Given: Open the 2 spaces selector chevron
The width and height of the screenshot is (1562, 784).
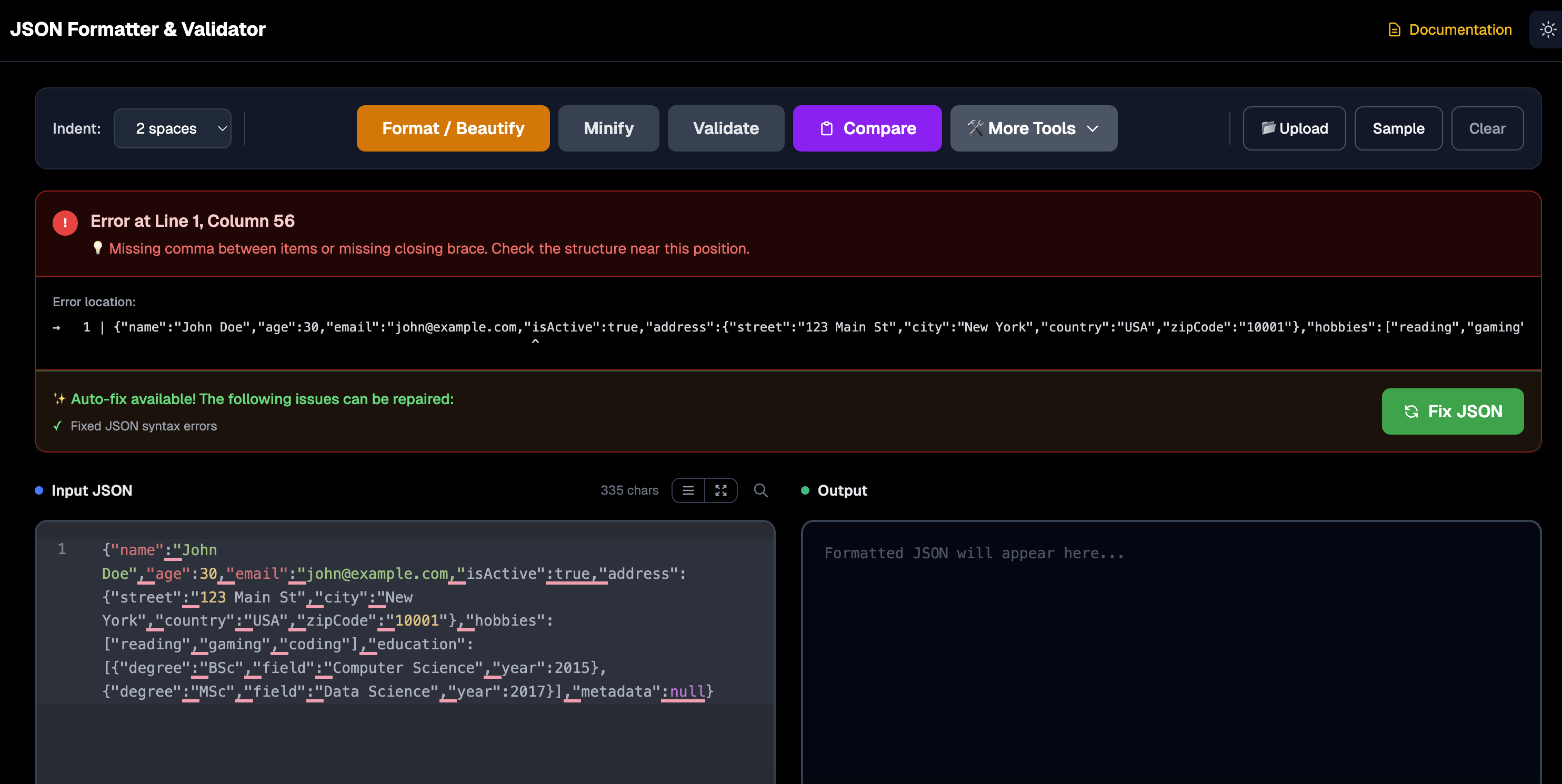Looking at the screenshot, I should click(x=221, y=128).
